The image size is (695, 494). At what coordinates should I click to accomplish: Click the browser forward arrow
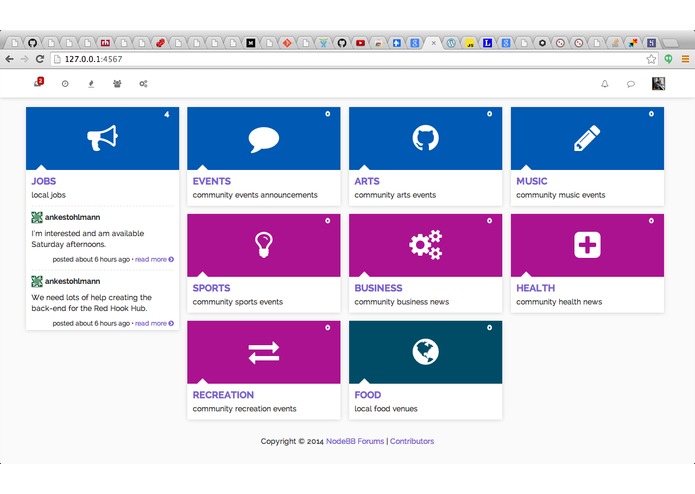coord(24,59)
